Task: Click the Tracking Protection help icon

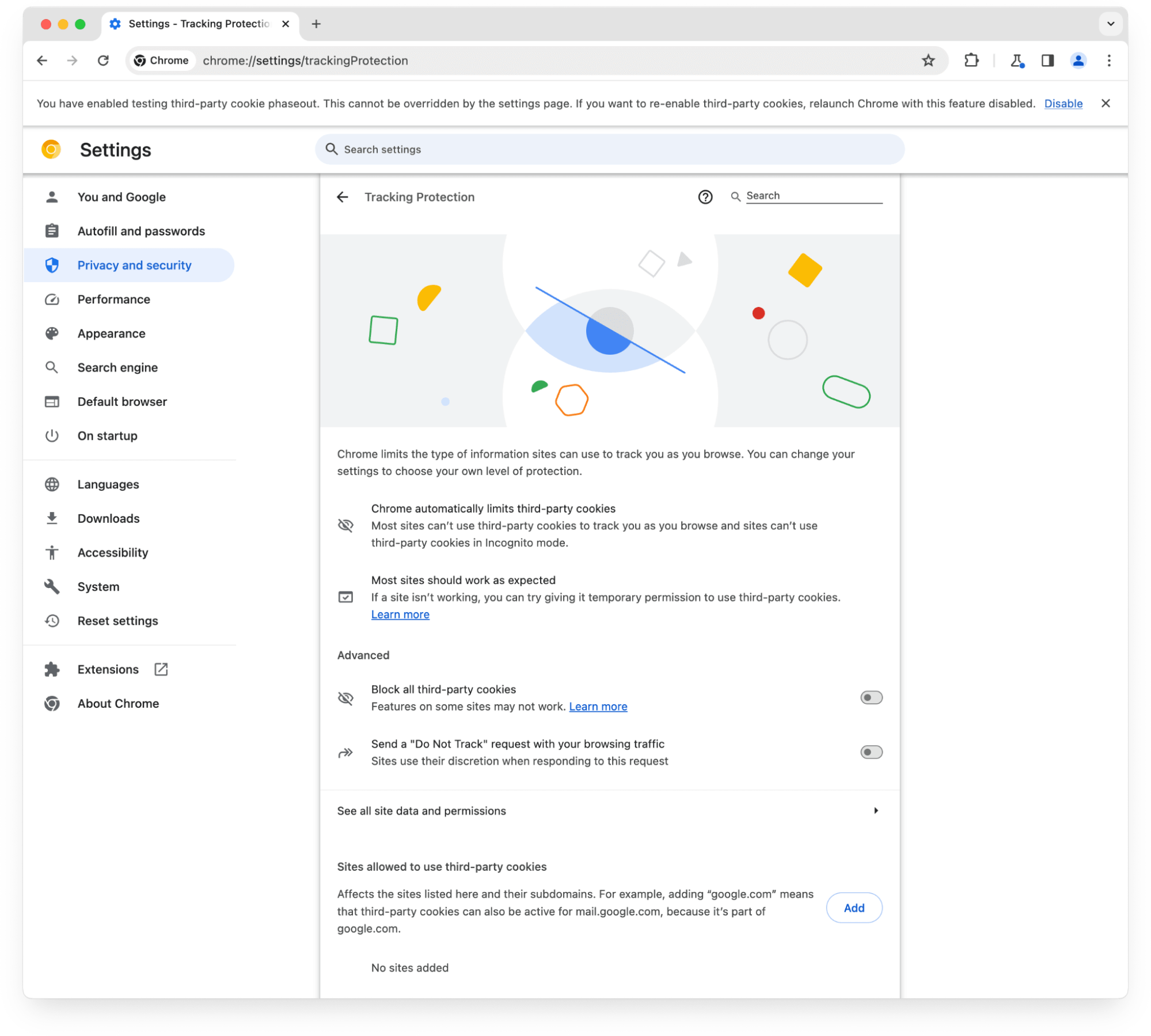Action: [x=705, y=197]
